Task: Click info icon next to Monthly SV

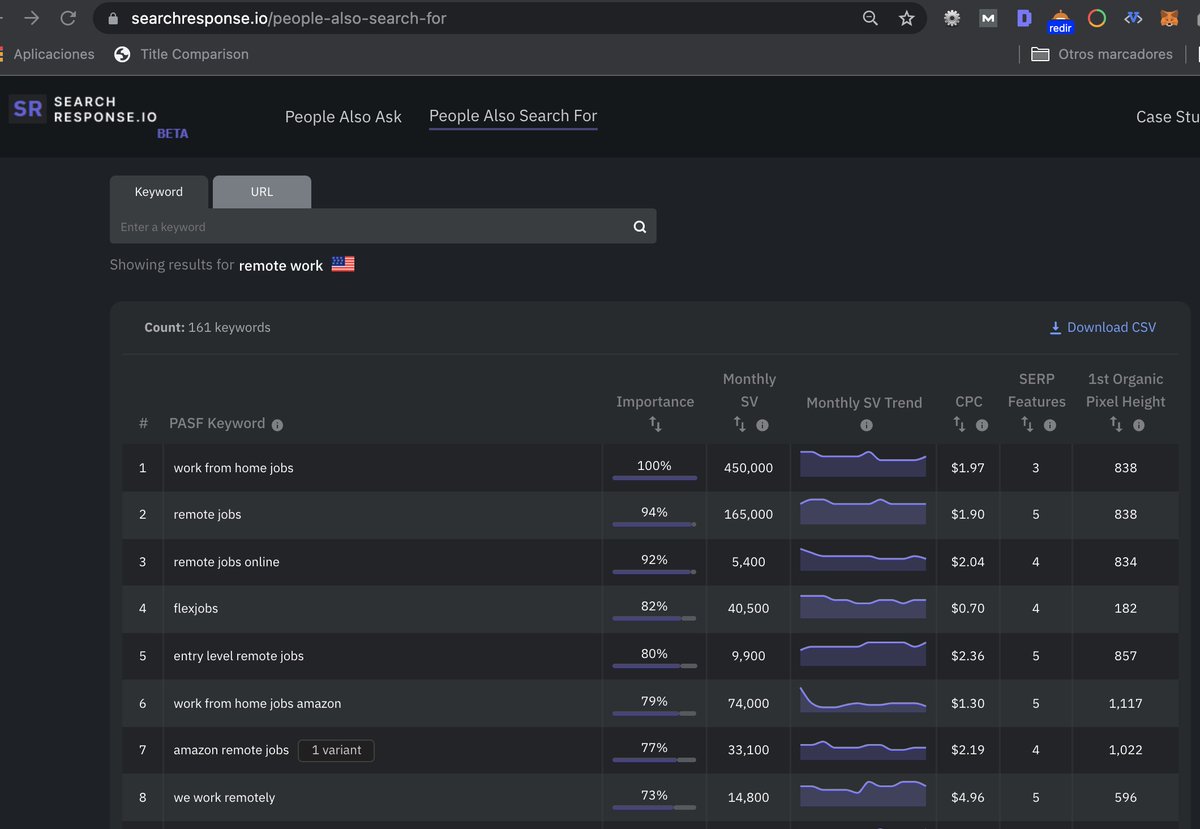Action: coord(762,425)
